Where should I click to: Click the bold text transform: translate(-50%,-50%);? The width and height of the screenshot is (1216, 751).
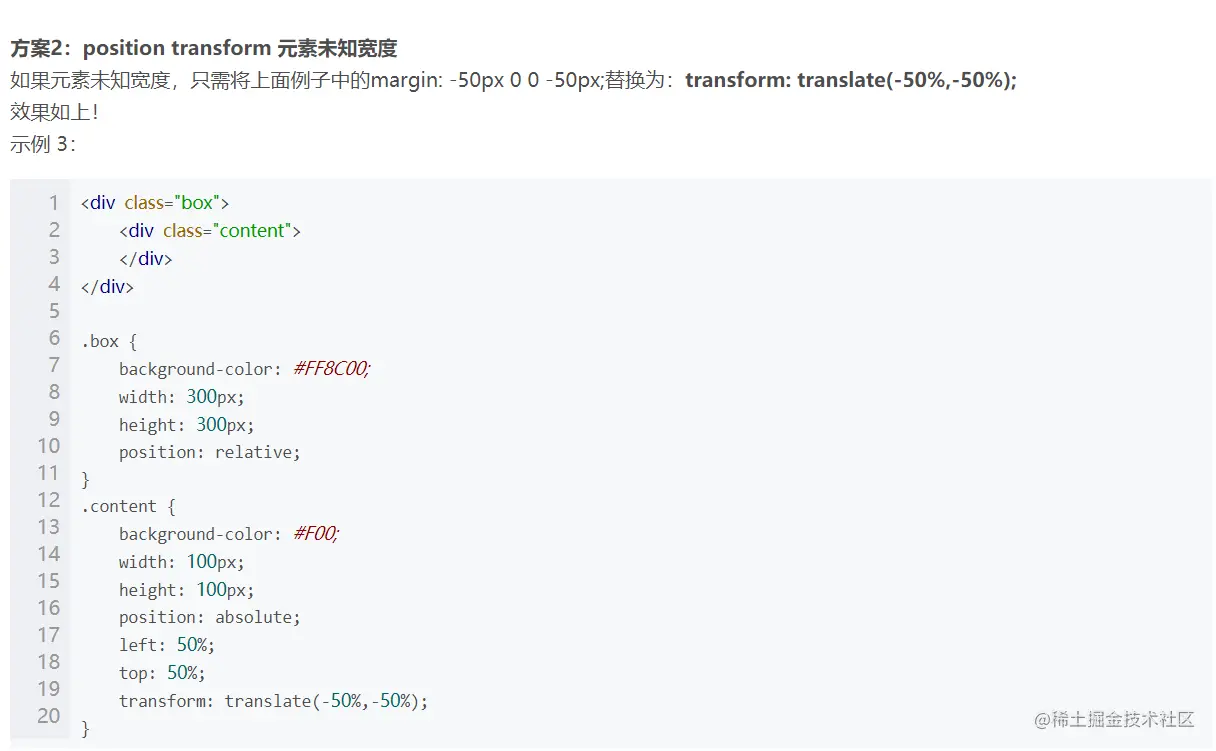(851, 80)
